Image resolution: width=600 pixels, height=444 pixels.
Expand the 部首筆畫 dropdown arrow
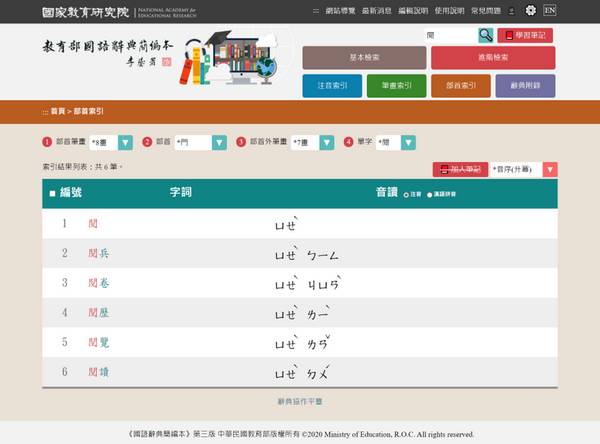(x=125, y=142)
